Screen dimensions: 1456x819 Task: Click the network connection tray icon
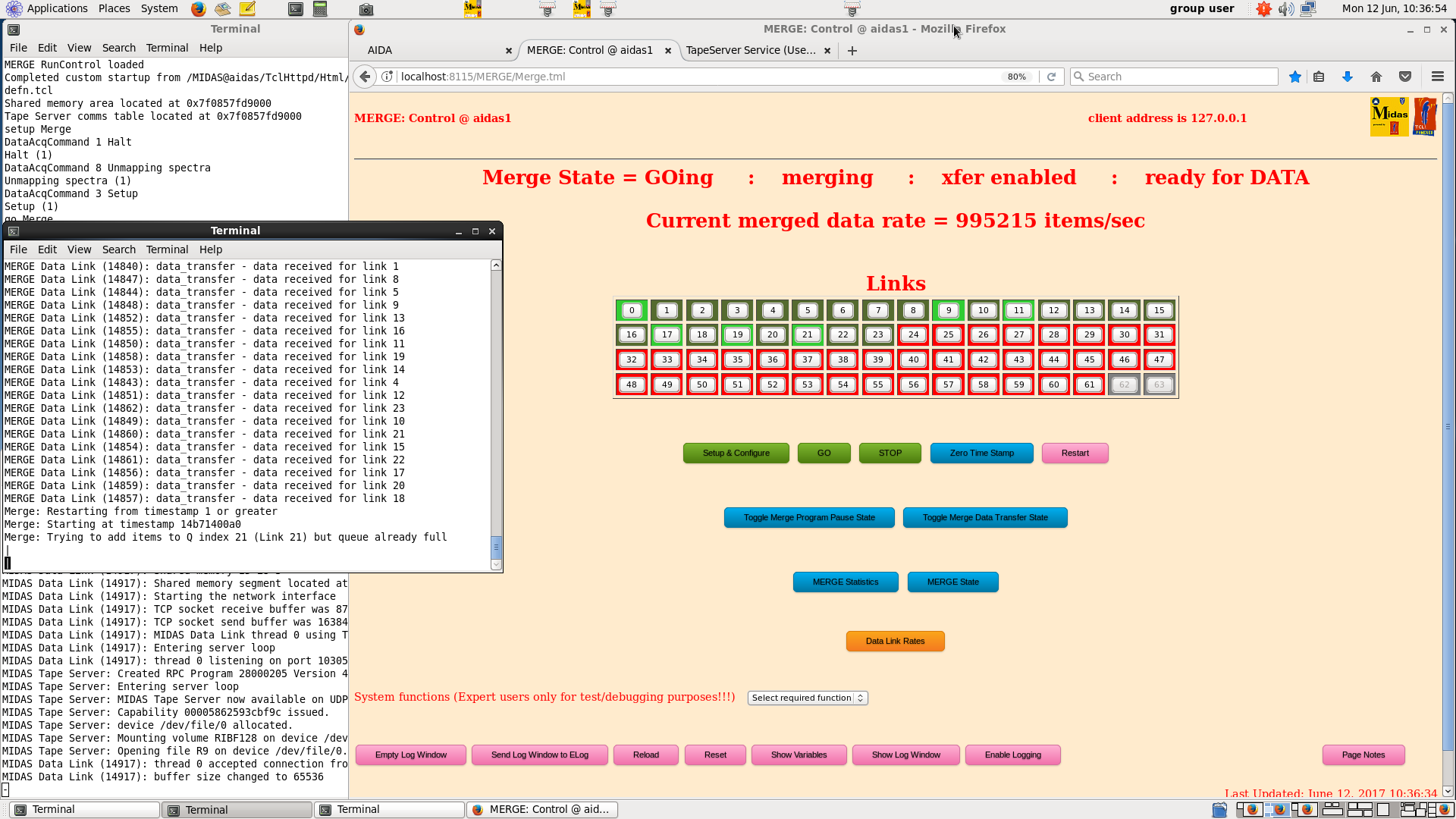tap(1308, 9)
